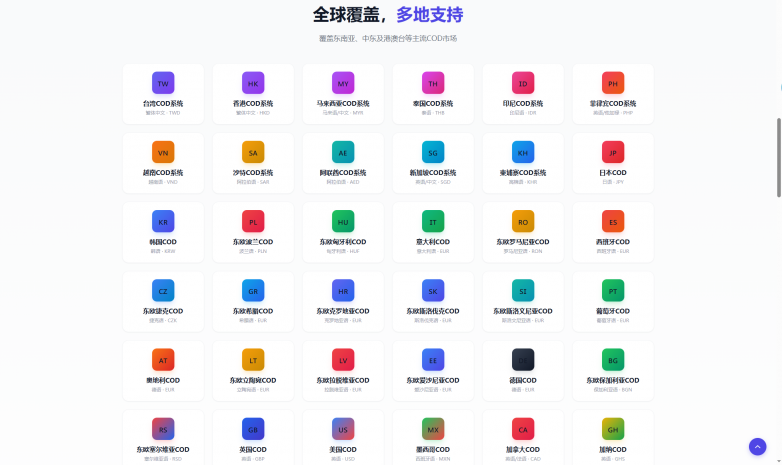Click the 美国COD label

click(x=343, y=450)
